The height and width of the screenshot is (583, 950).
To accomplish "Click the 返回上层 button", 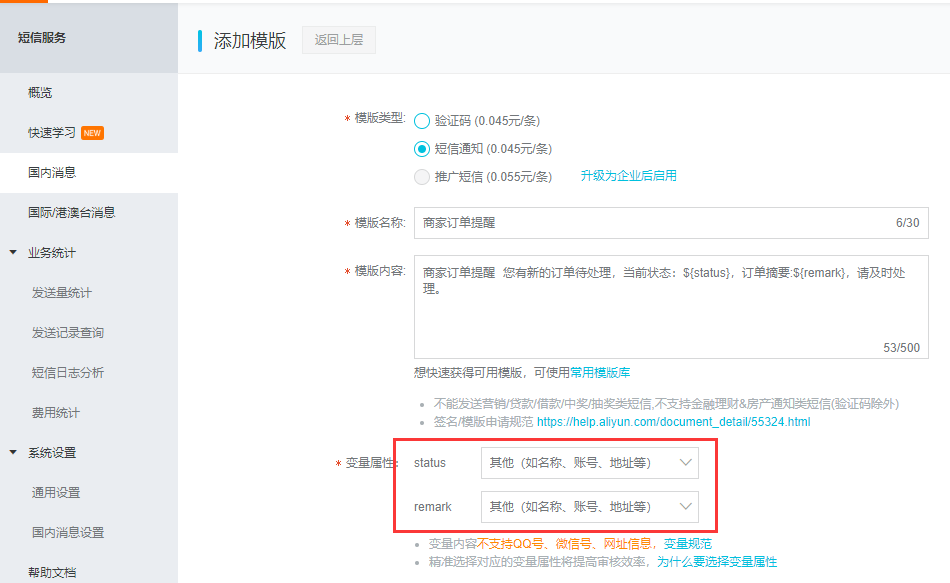I will click(x=338, y=41).
